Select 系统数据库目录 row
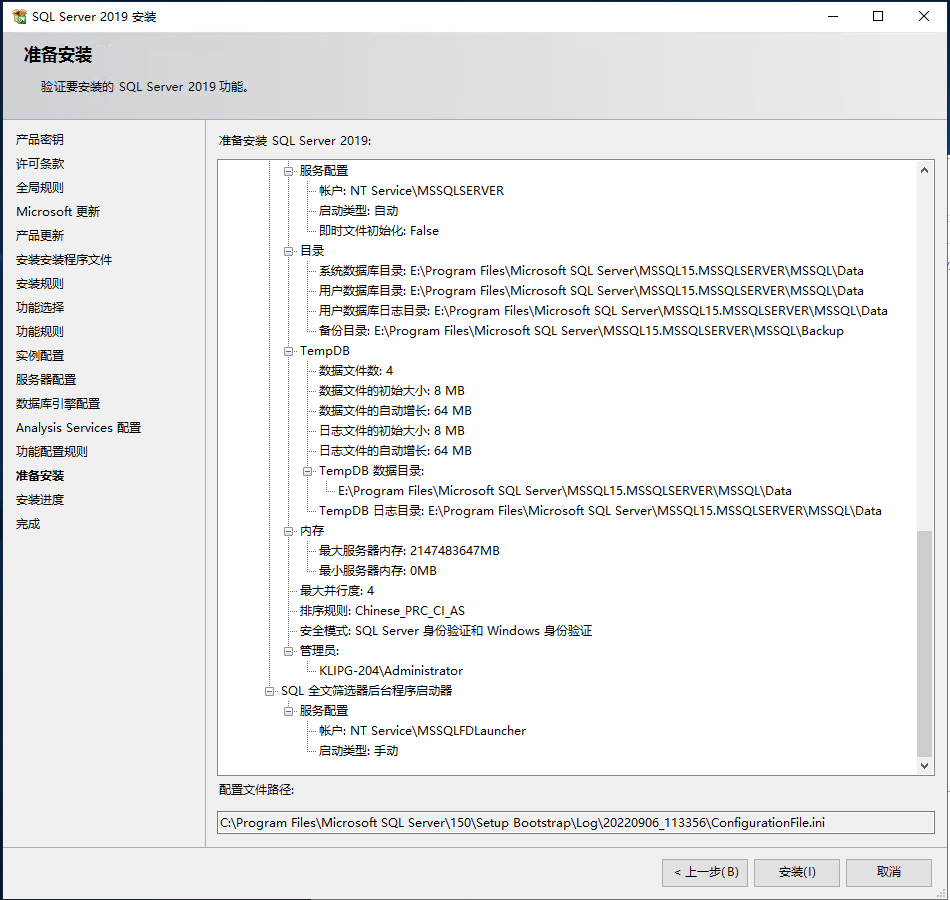The image size is (950, 900). (x=591, y=271)
